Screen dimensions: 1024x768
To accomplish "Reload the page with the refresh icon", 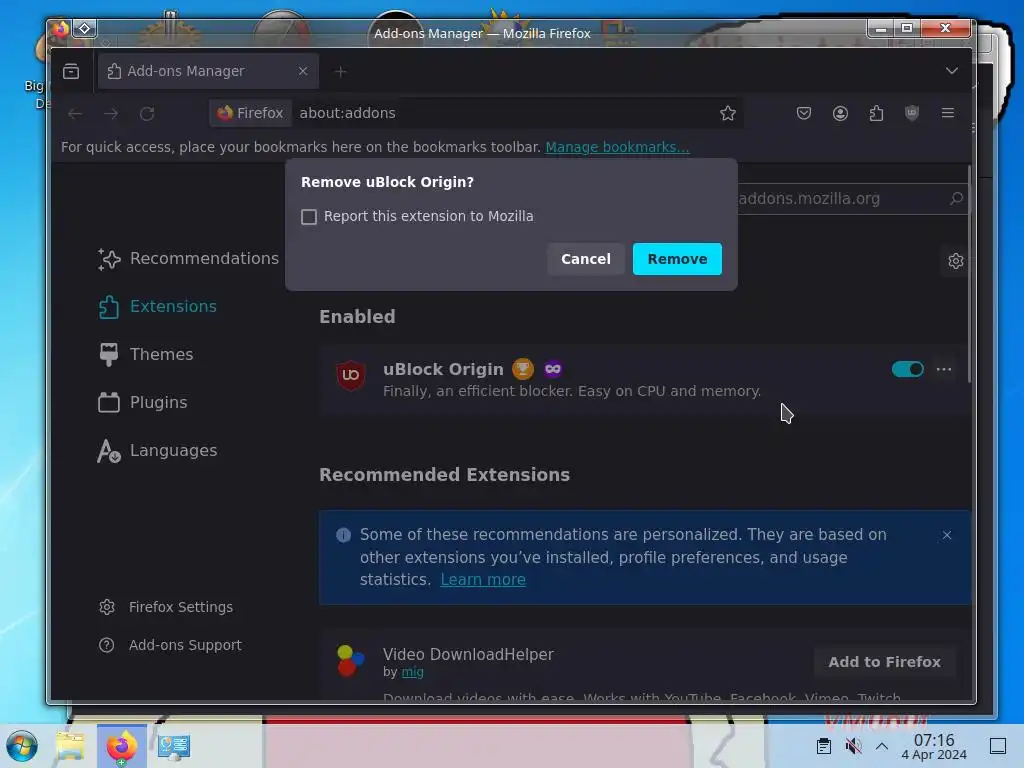I will click(x=147, y=114).
